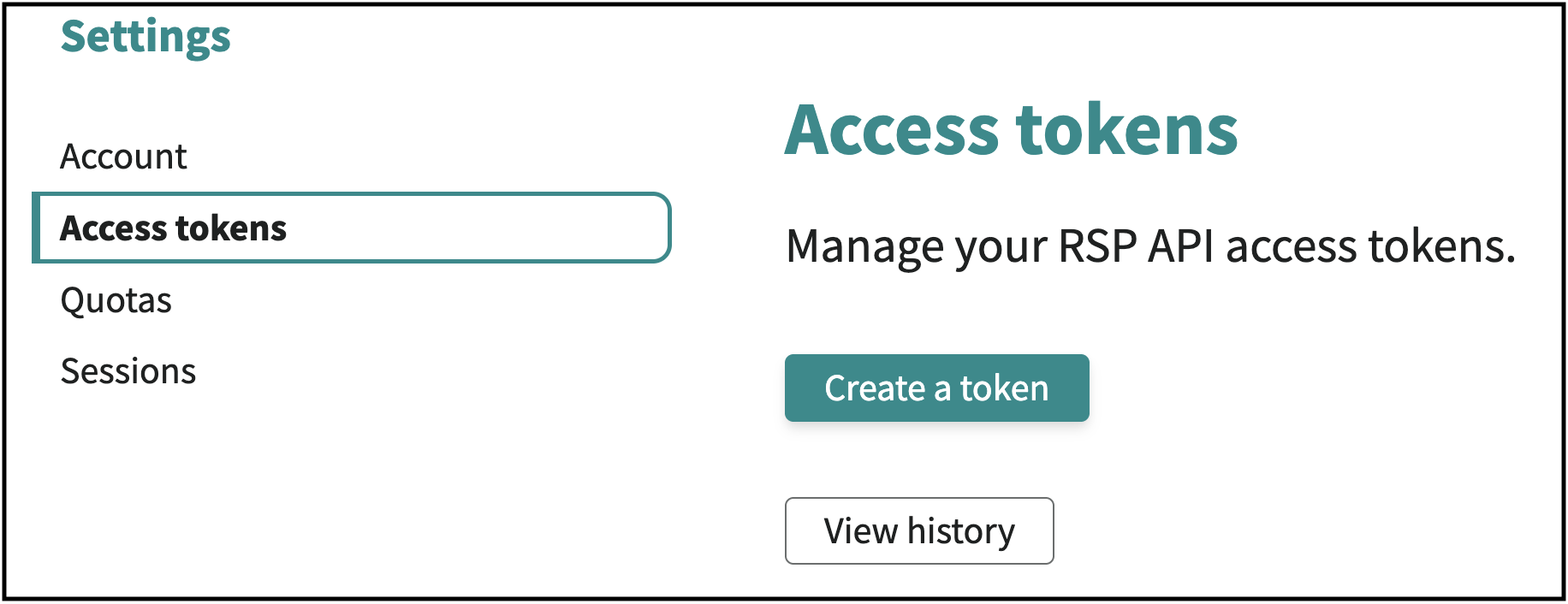Switch to the Account tab
This screenshot has width=1568, height=604.
pos(123,157)
